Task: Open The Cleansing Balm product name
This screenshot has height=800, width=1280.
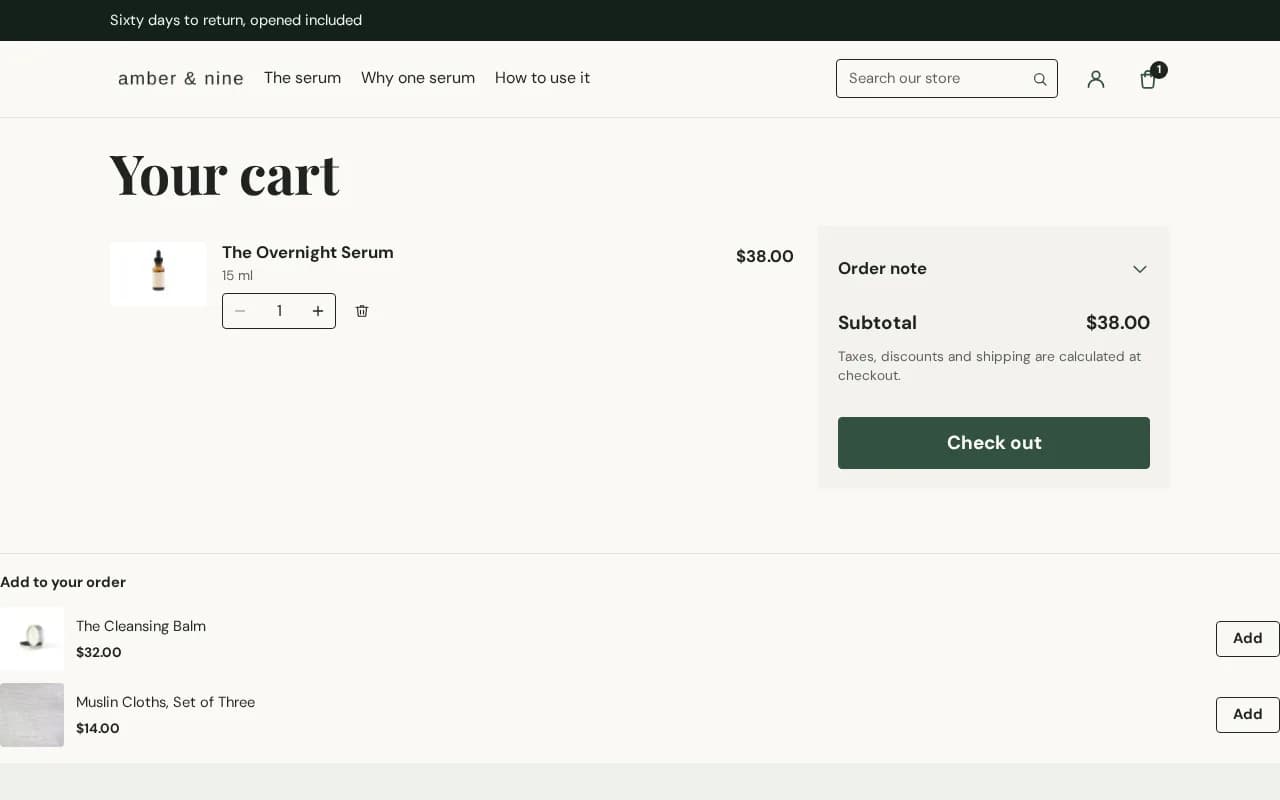Action: [141, 626]
